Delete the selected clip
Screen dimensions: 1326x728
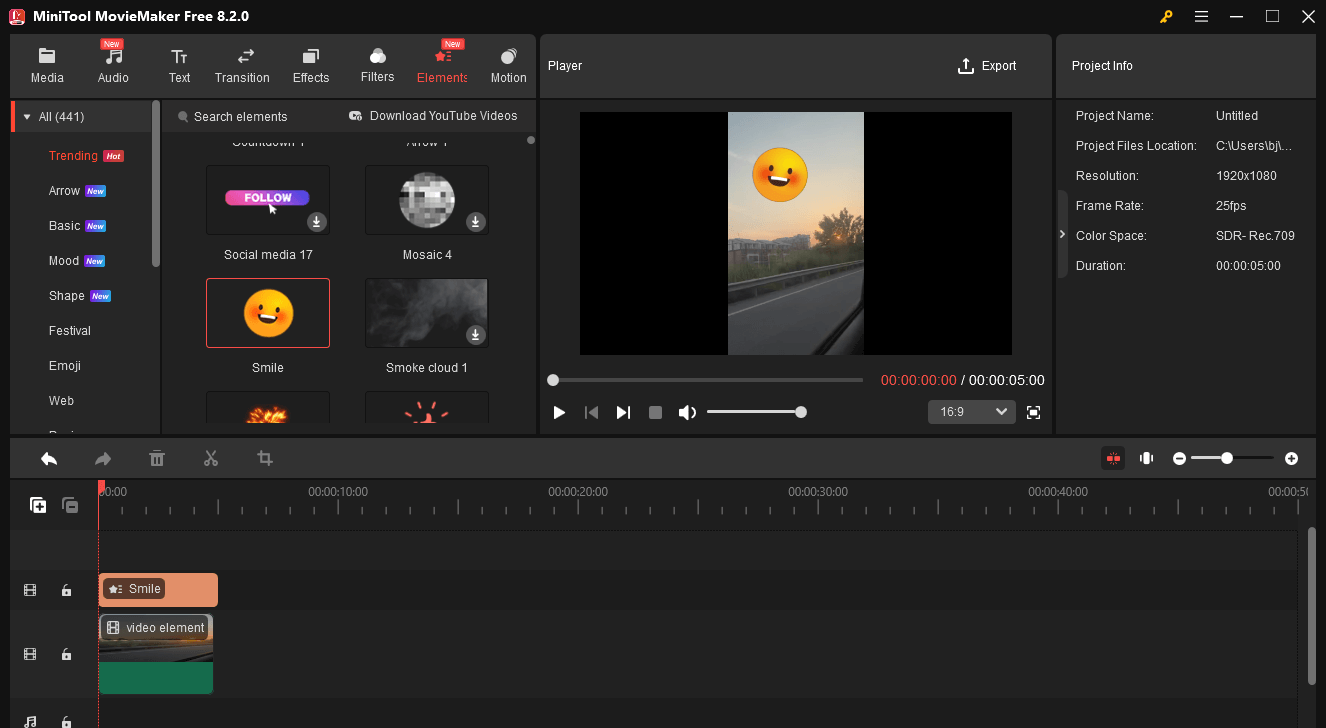157,458
